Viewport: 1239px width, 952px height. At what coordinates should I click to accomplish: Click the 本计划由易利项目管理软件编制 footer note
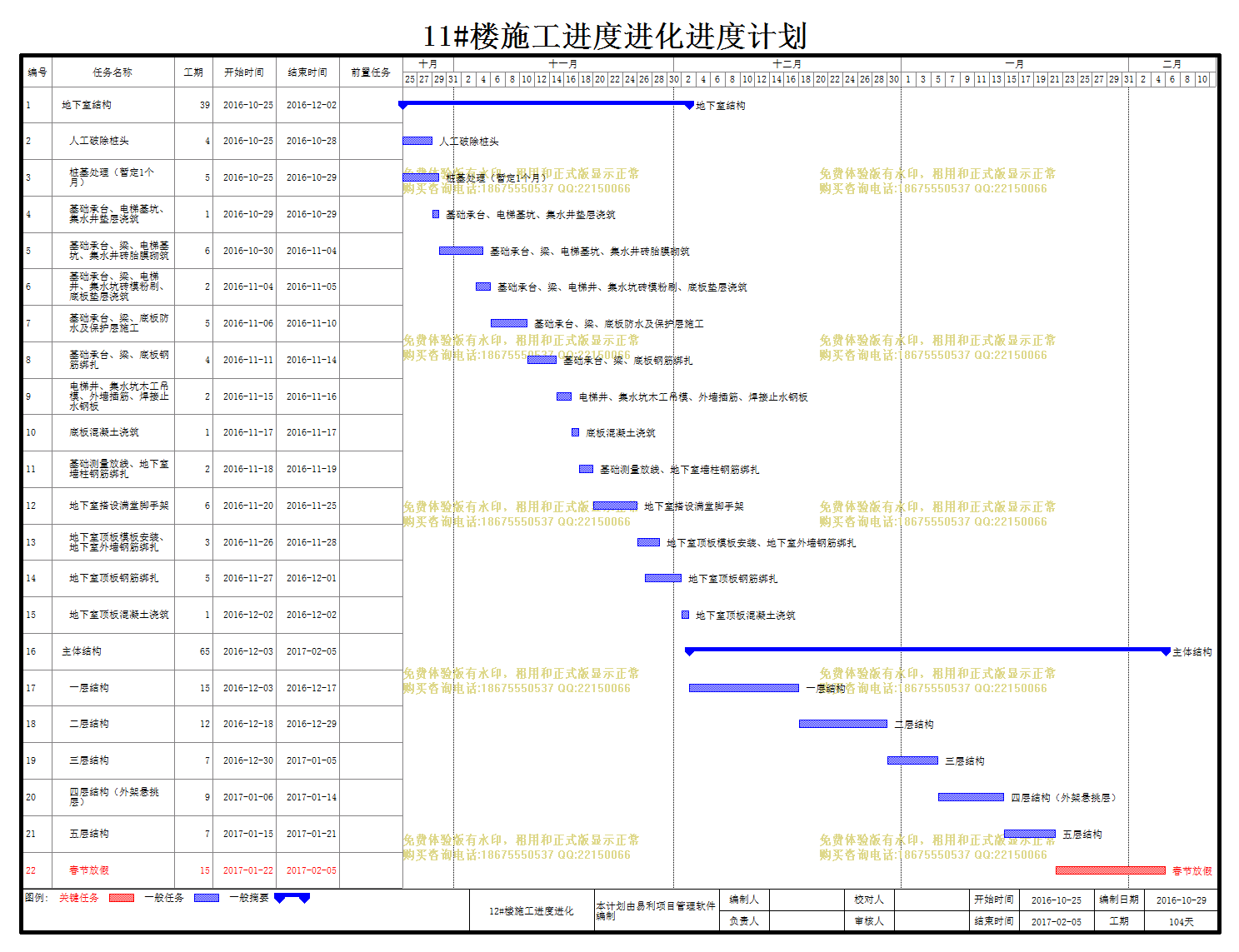(x=656, y=911)
